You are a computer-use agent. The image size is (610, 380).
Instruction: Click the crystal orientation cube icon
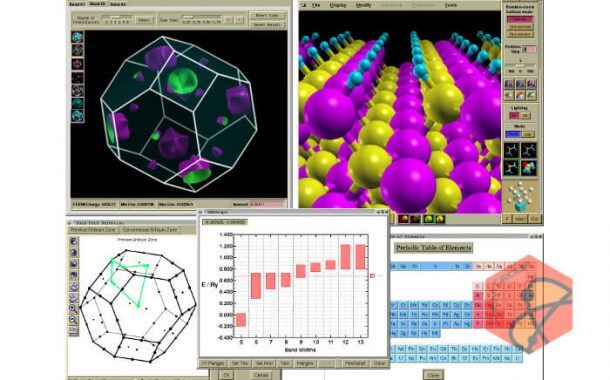(x=520, y=198)
